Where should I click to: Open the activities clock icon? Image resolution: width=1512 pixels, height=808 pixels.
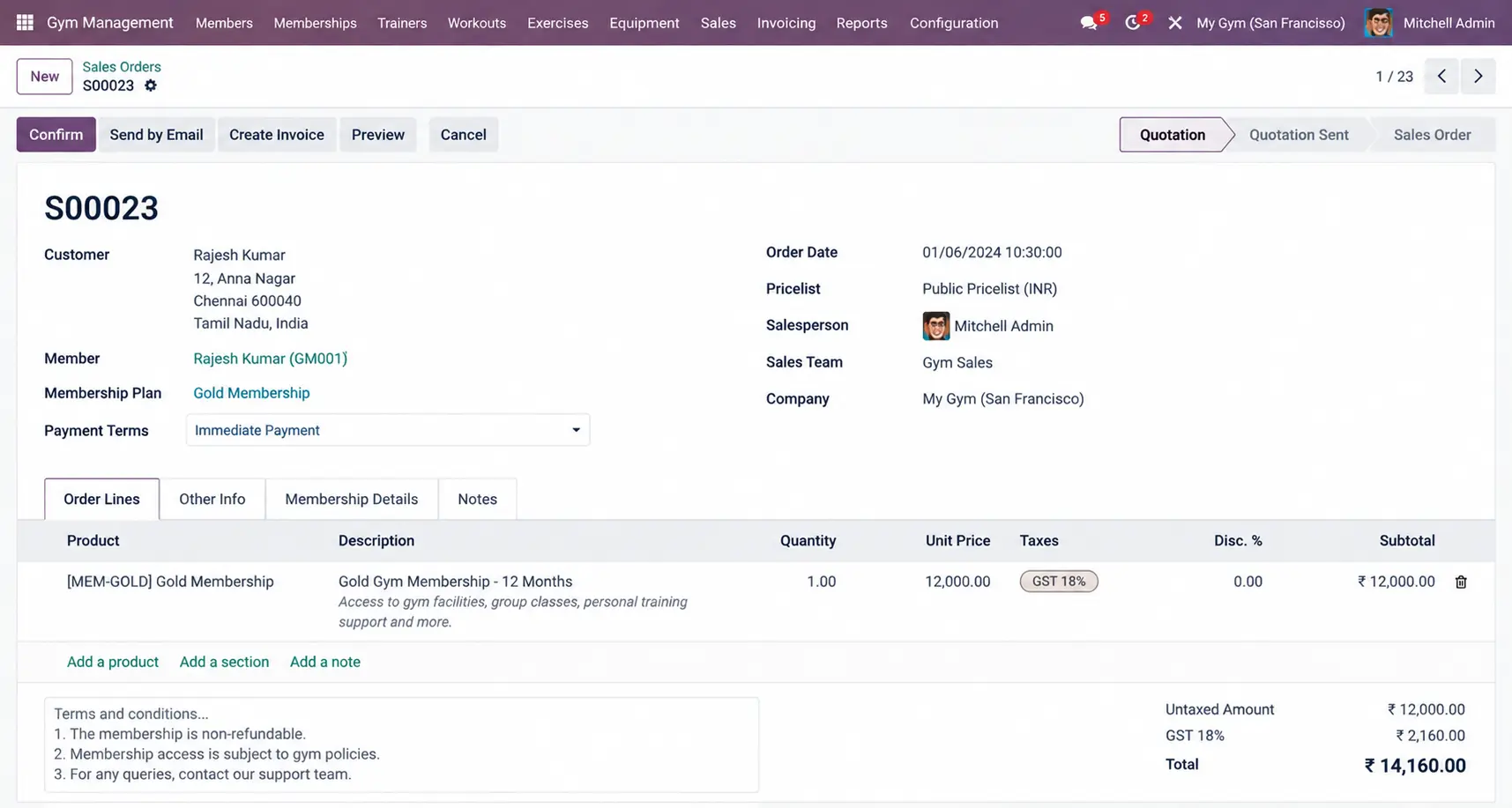point(1133,23)
